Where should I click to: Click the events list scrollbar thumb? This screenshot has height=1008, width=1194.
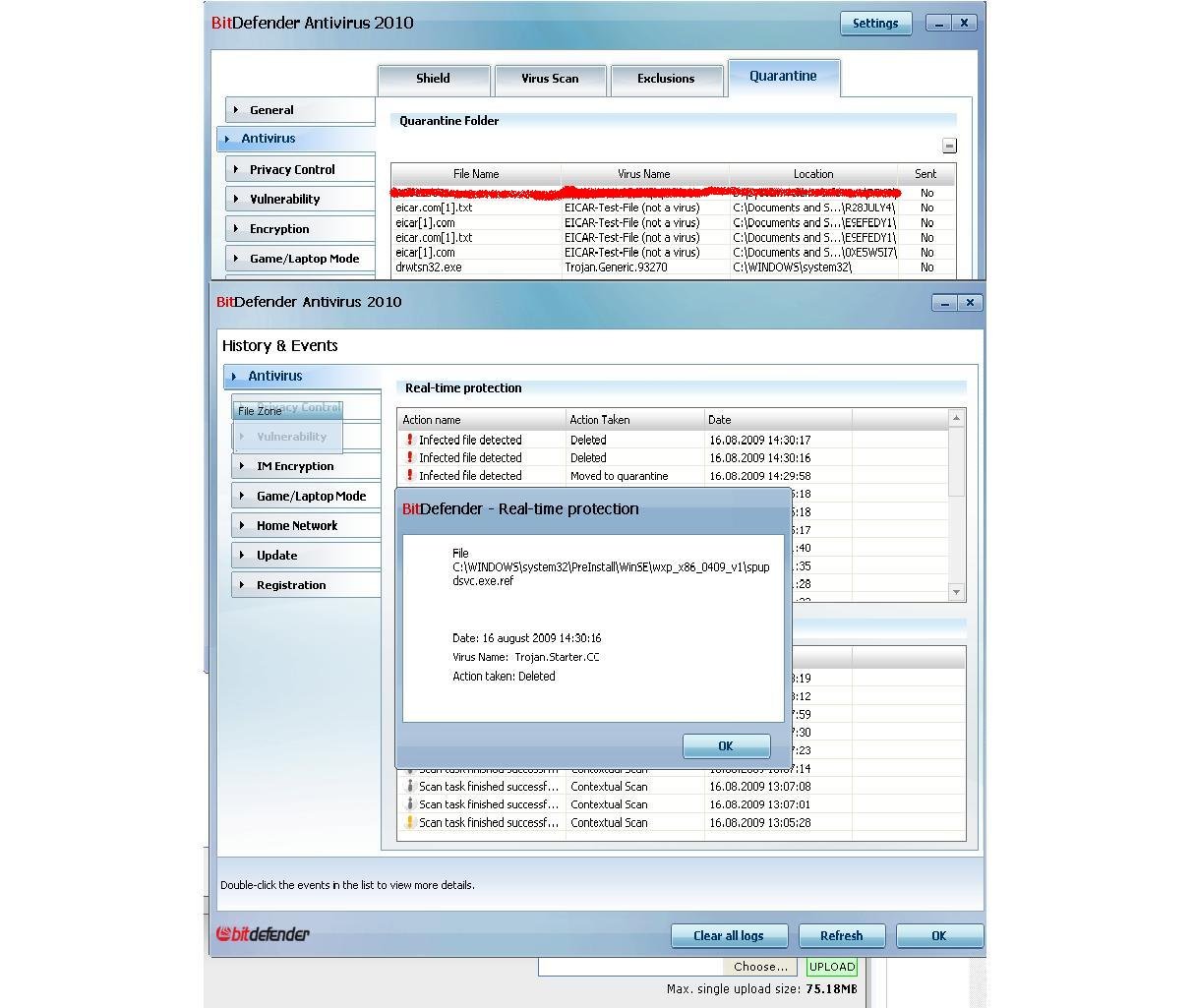click(956, 461)
